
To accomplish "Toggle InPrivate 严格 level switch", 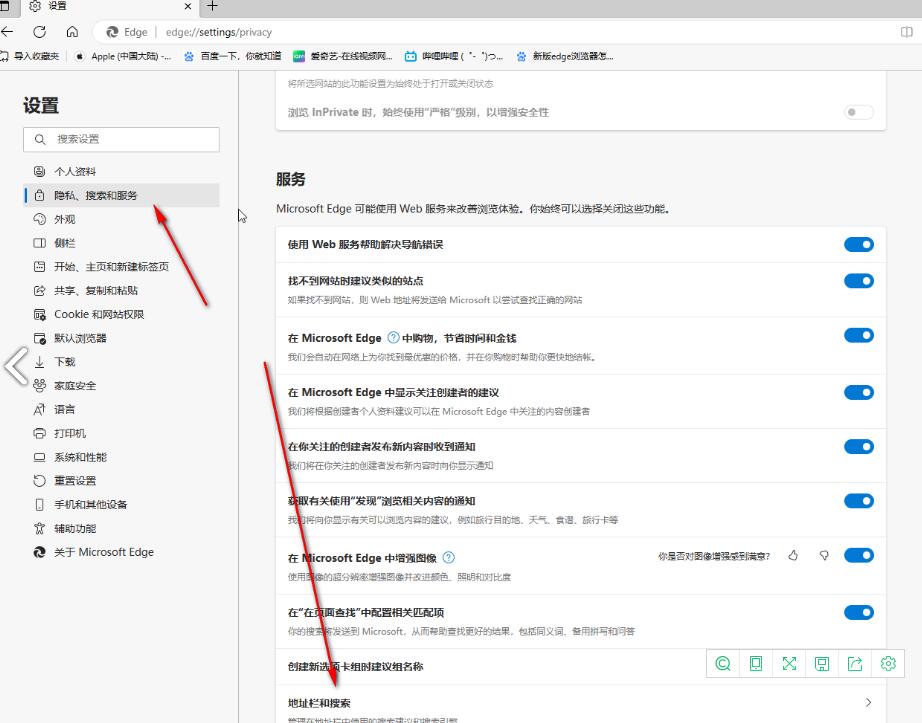I will [x=858, y=112].
